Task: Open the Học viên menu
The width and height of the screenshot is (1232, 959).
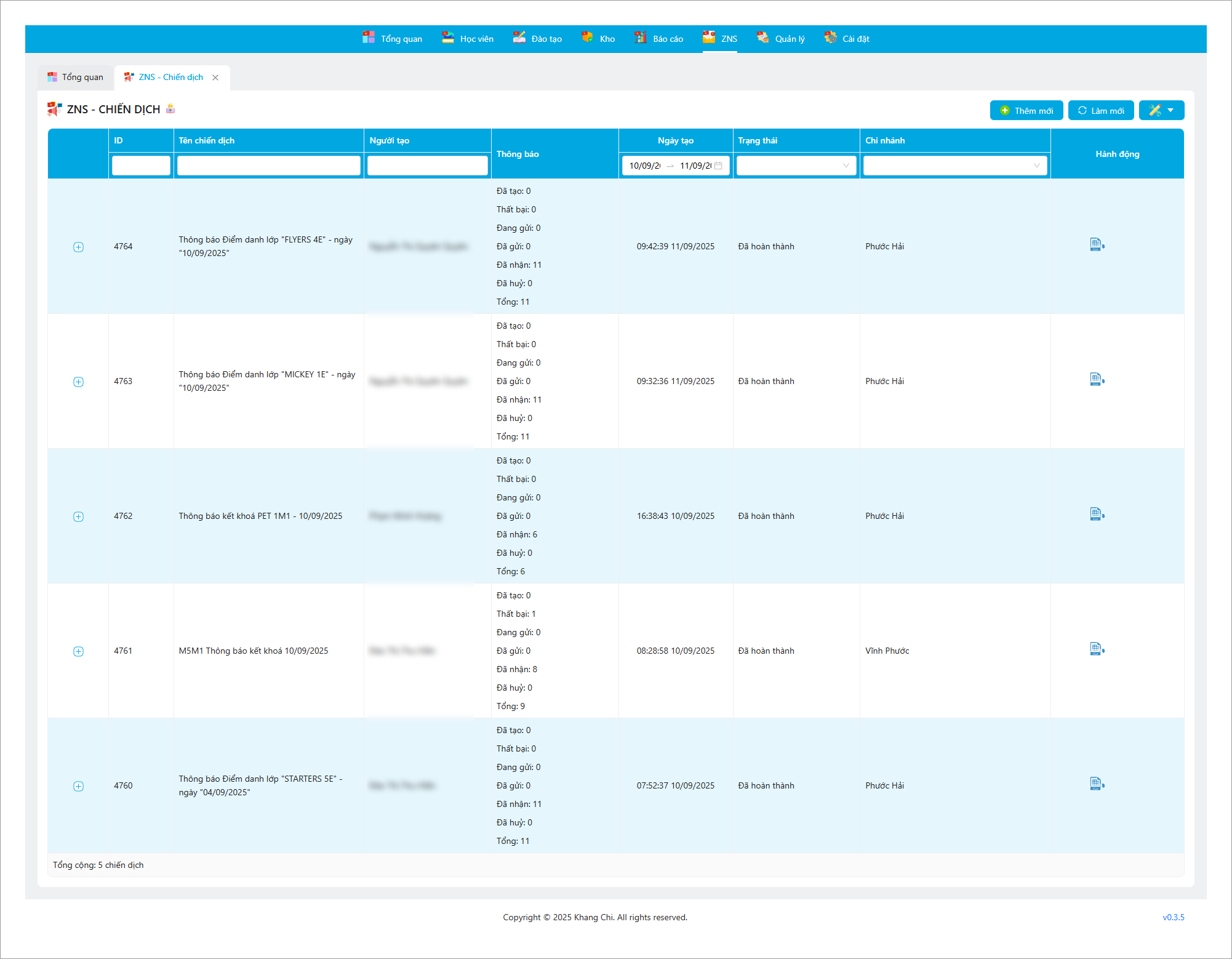Action: coord(468,39)
